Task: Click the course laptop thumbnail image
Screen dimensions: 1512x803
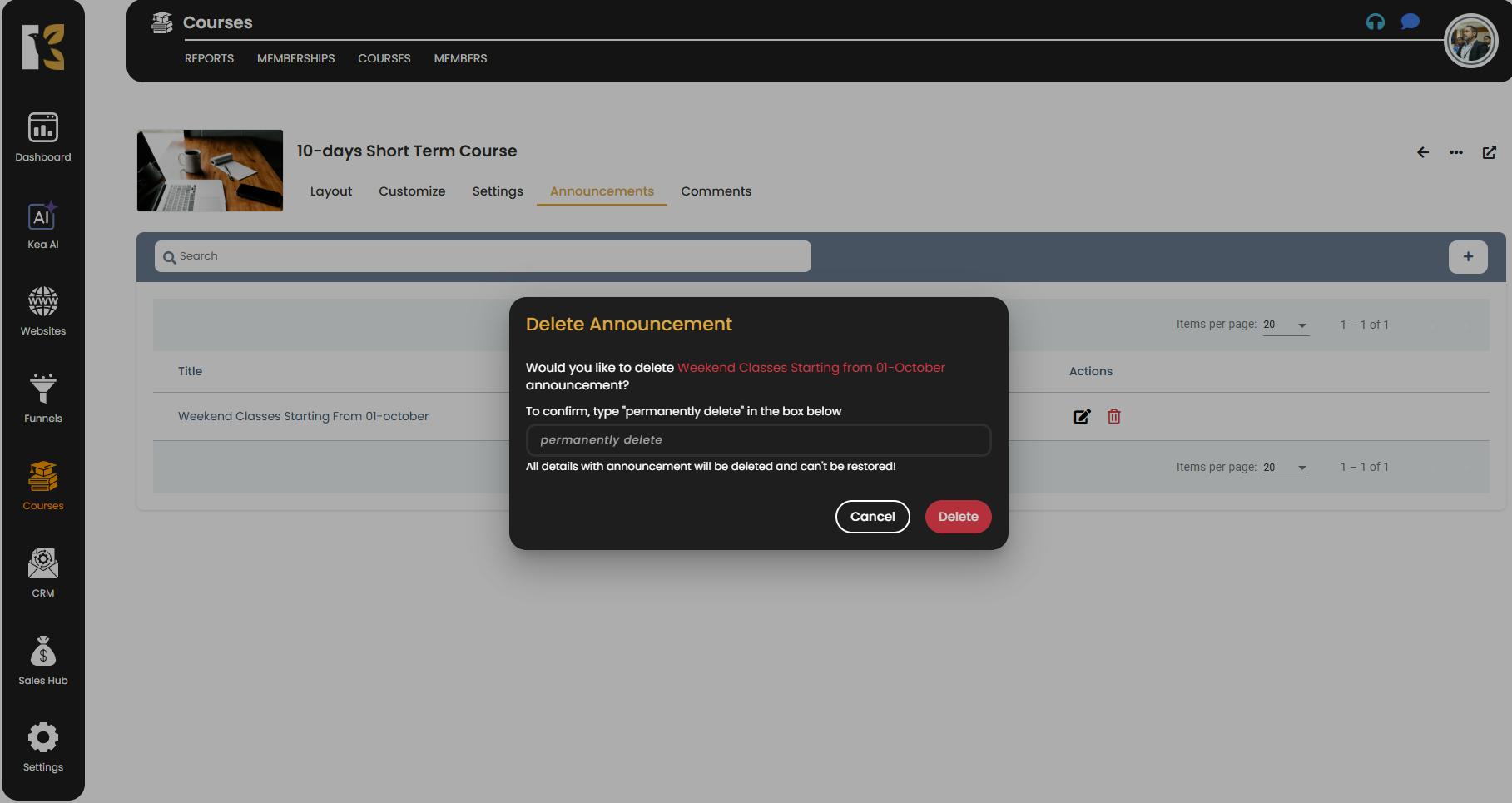Action: [x=210, y=171]
